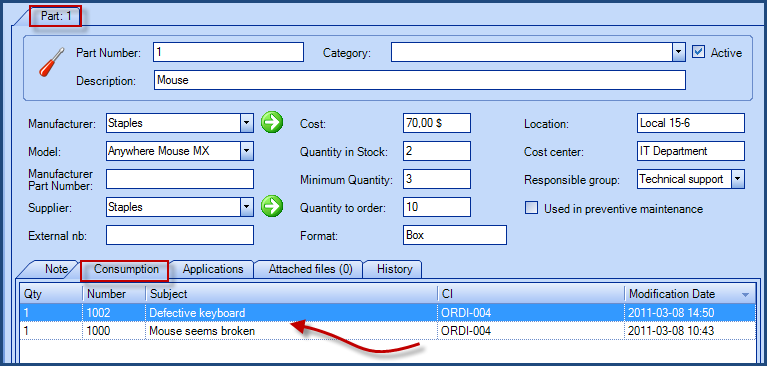The height and width of the screenshot is (366, 767).
Task: Click request number 1002
Action: click(98, 313)
